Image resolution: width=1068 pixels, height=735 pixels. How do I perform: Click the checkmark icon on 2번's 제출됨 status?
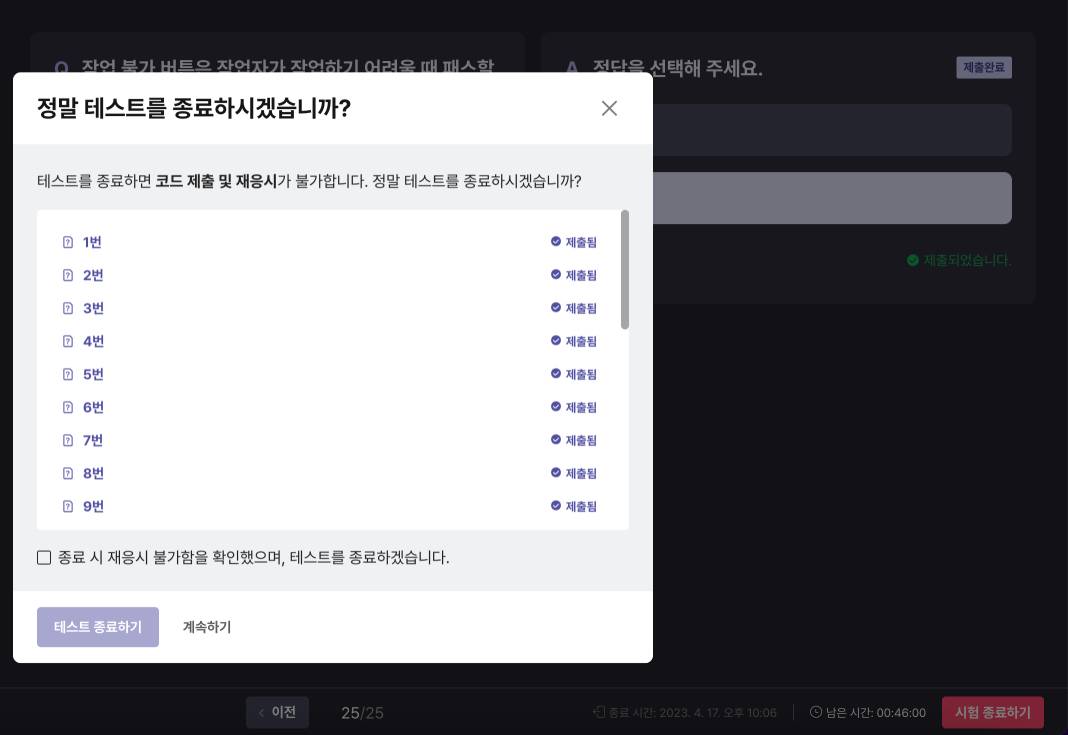[x=556, y=275]
